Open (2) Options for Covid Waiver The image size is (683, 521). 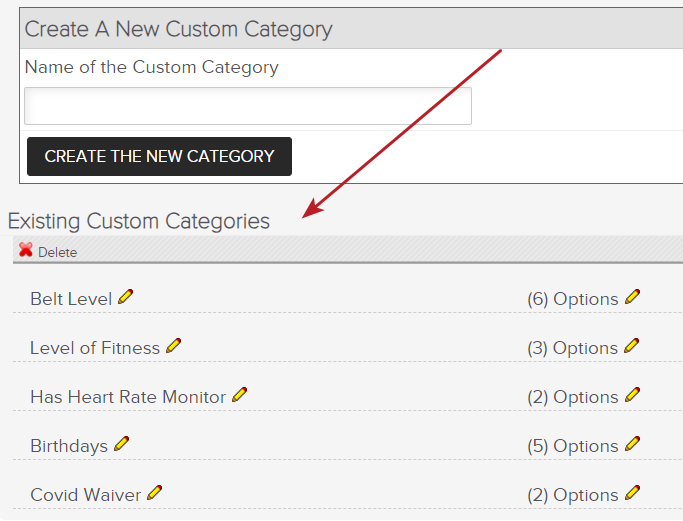pyautogui.click(x=573, y=495)
